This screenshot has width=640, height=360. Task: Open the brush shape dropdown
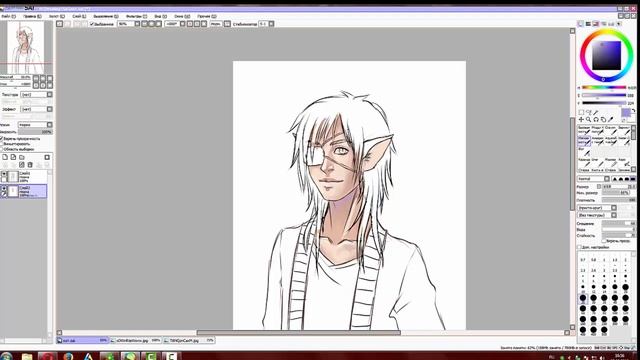click(597, 208)
